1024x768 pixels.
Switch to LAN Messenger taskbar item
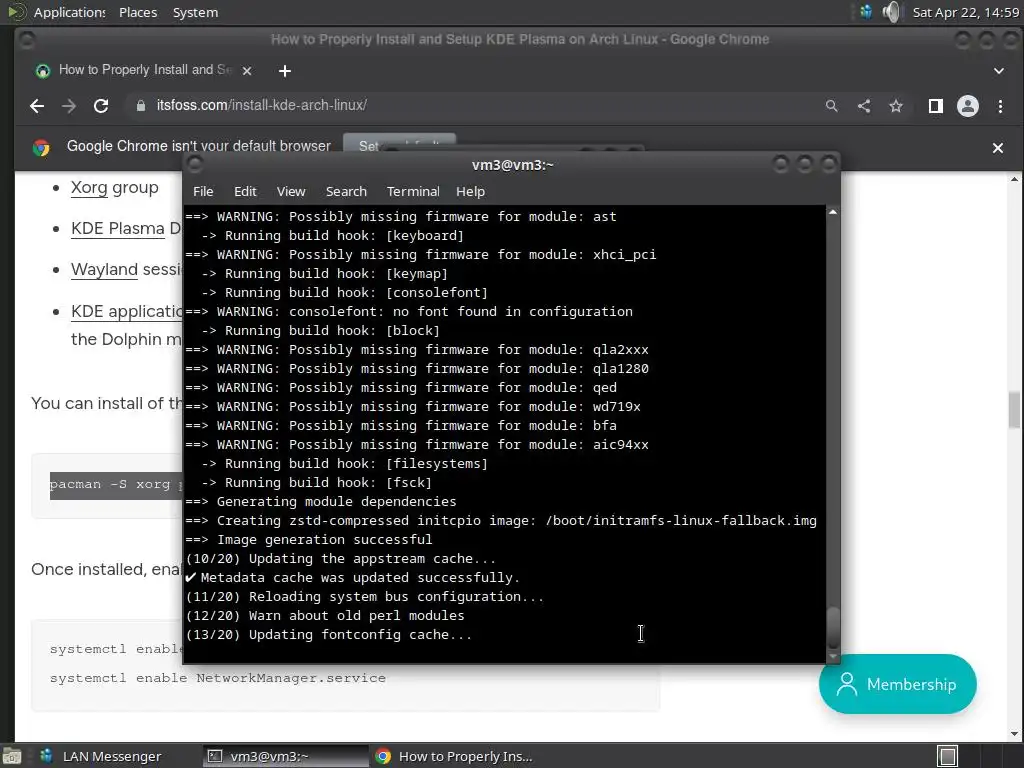coord(101,756)
